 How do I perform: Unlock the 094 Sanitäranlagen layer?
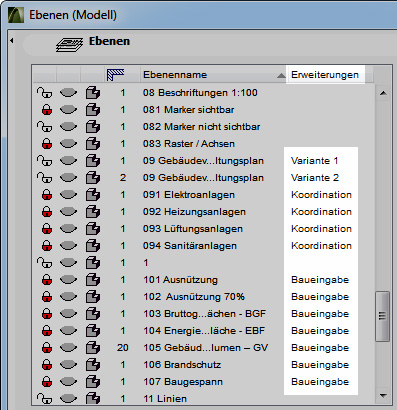point(47,246)
